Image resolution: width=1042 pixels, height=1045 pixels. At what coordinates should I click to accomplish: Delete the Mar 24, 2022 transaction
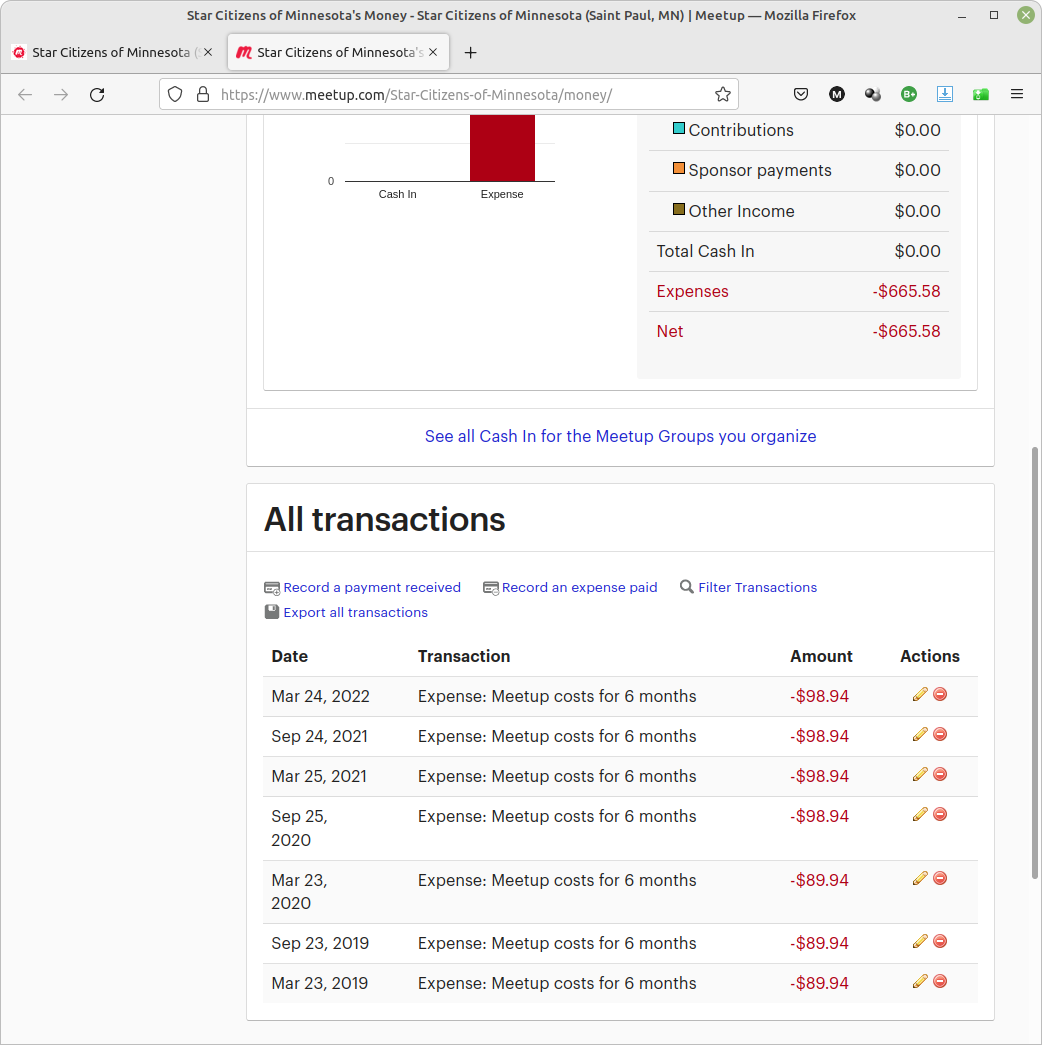click(940, 694)
